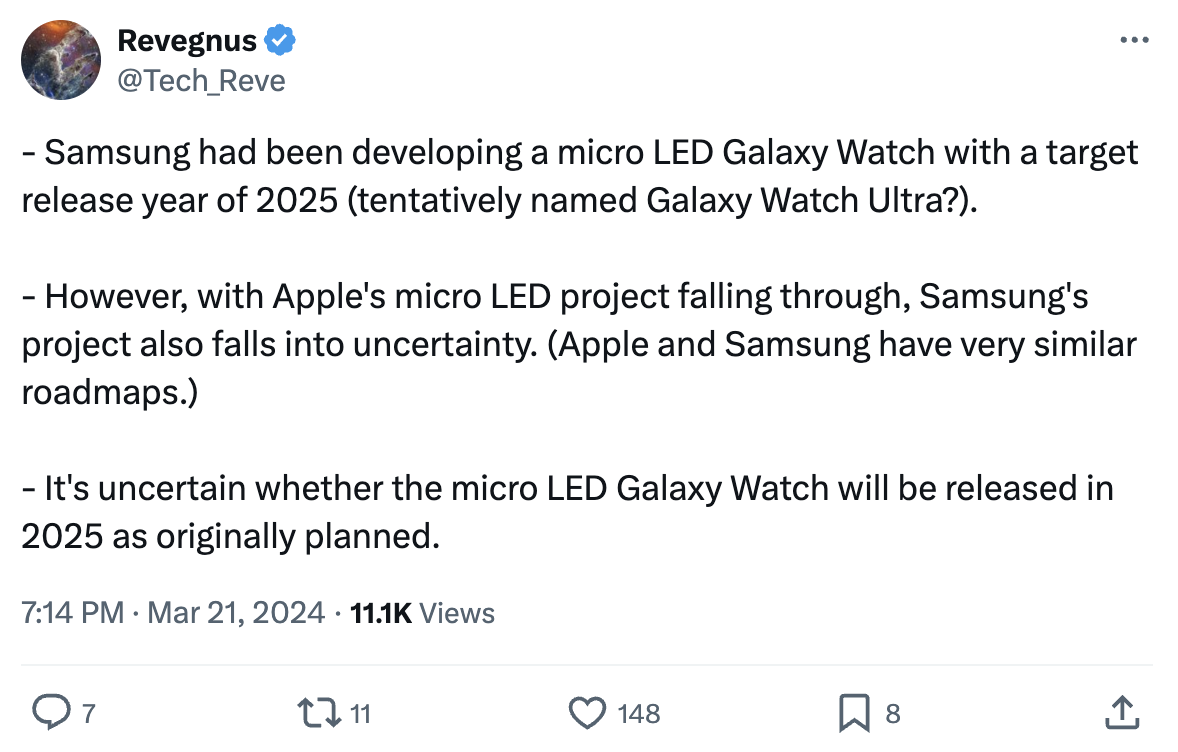Like the tweet with heart icon
The width and height of the screenshot is (1178, 752).
click(587, 713)
